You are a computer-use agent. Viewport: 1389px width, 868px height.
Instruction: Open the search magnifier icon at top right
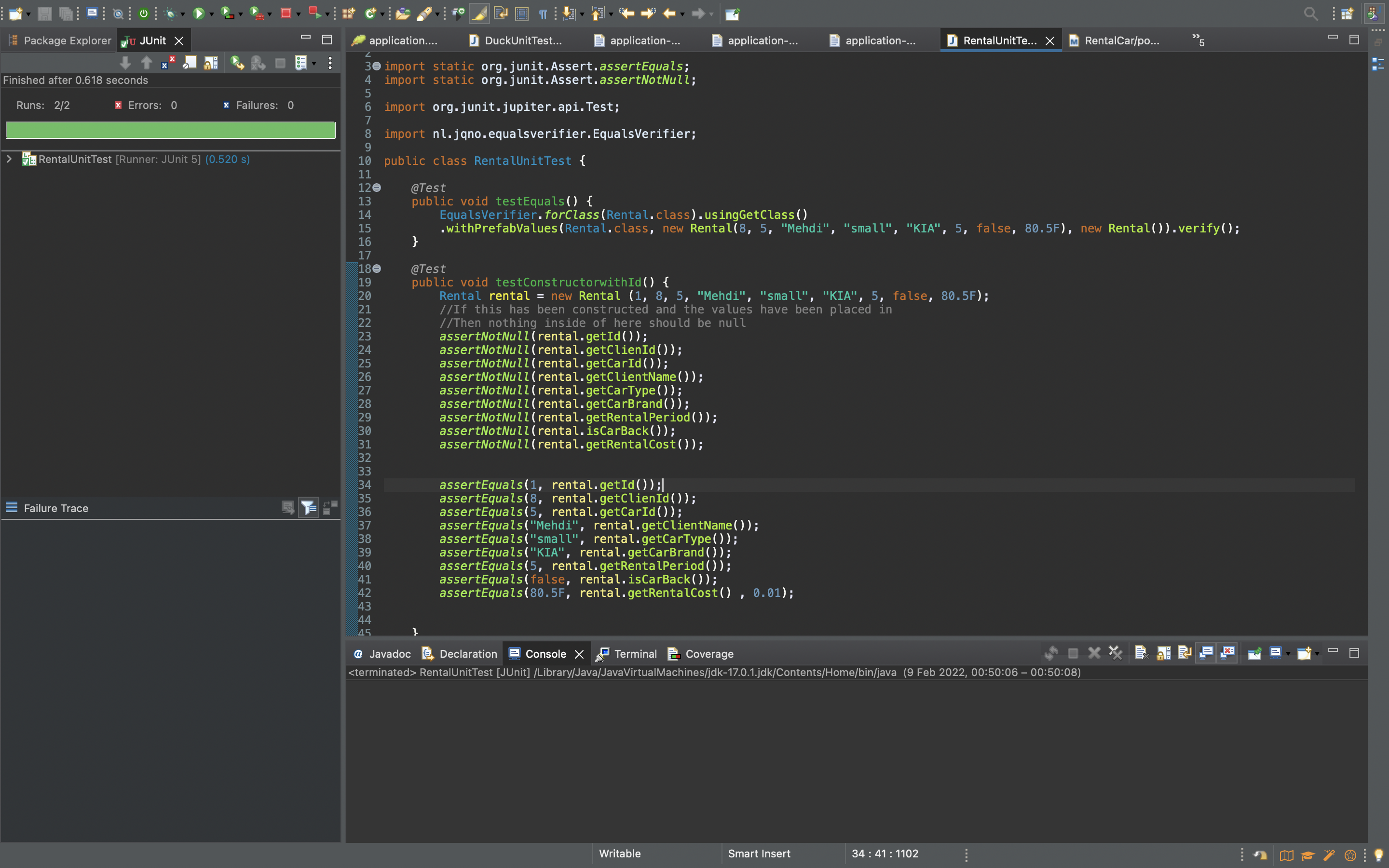[x=1310, y=13]
